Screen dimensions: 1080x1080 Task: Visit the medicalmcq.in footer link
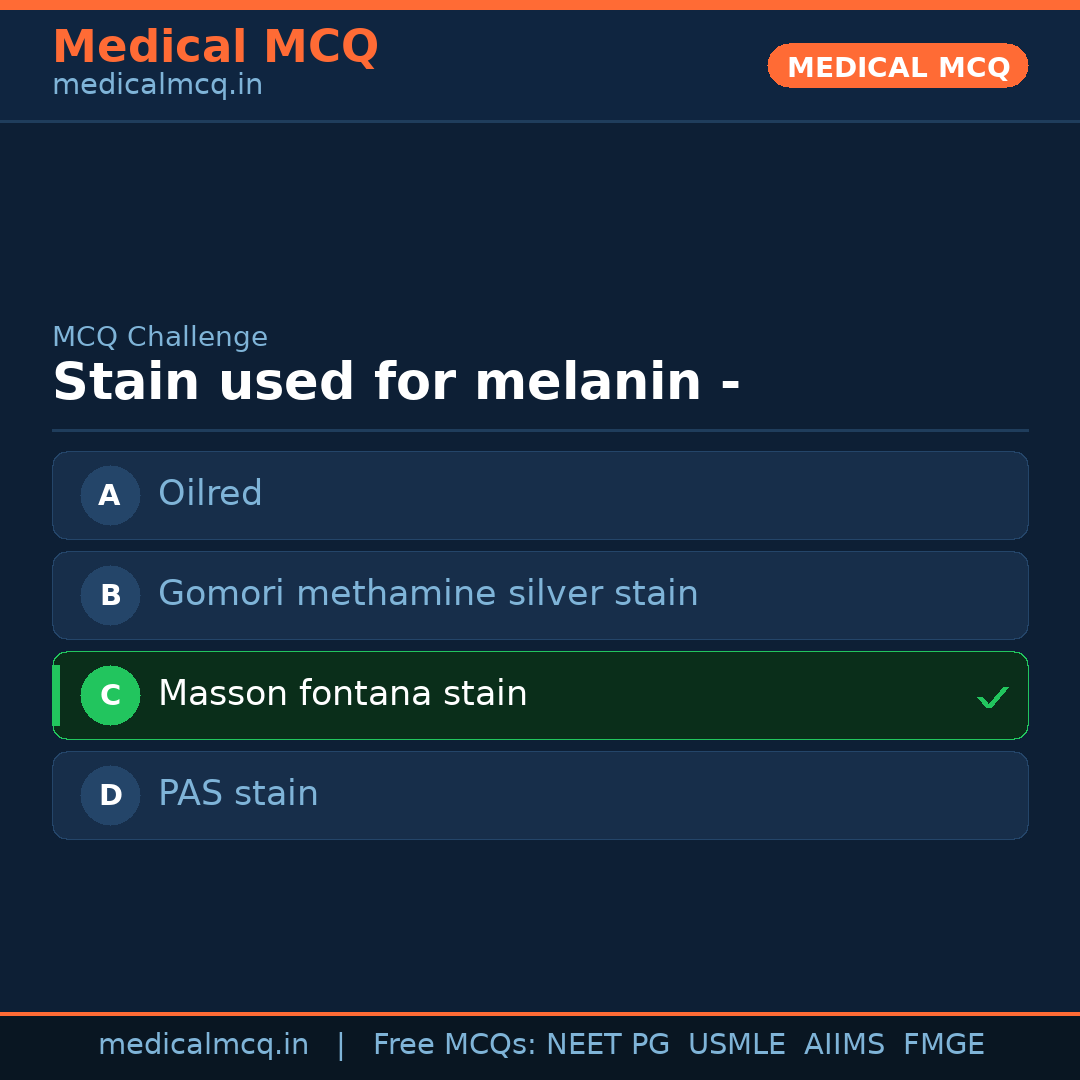(x=204, y=1044)
